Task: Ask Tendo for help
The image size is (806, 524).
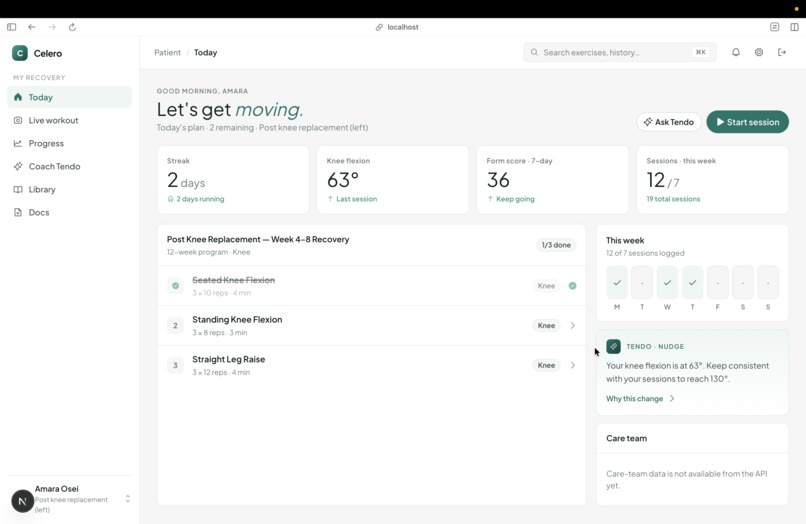Action: pyautogui.click(x=669, y=122)
